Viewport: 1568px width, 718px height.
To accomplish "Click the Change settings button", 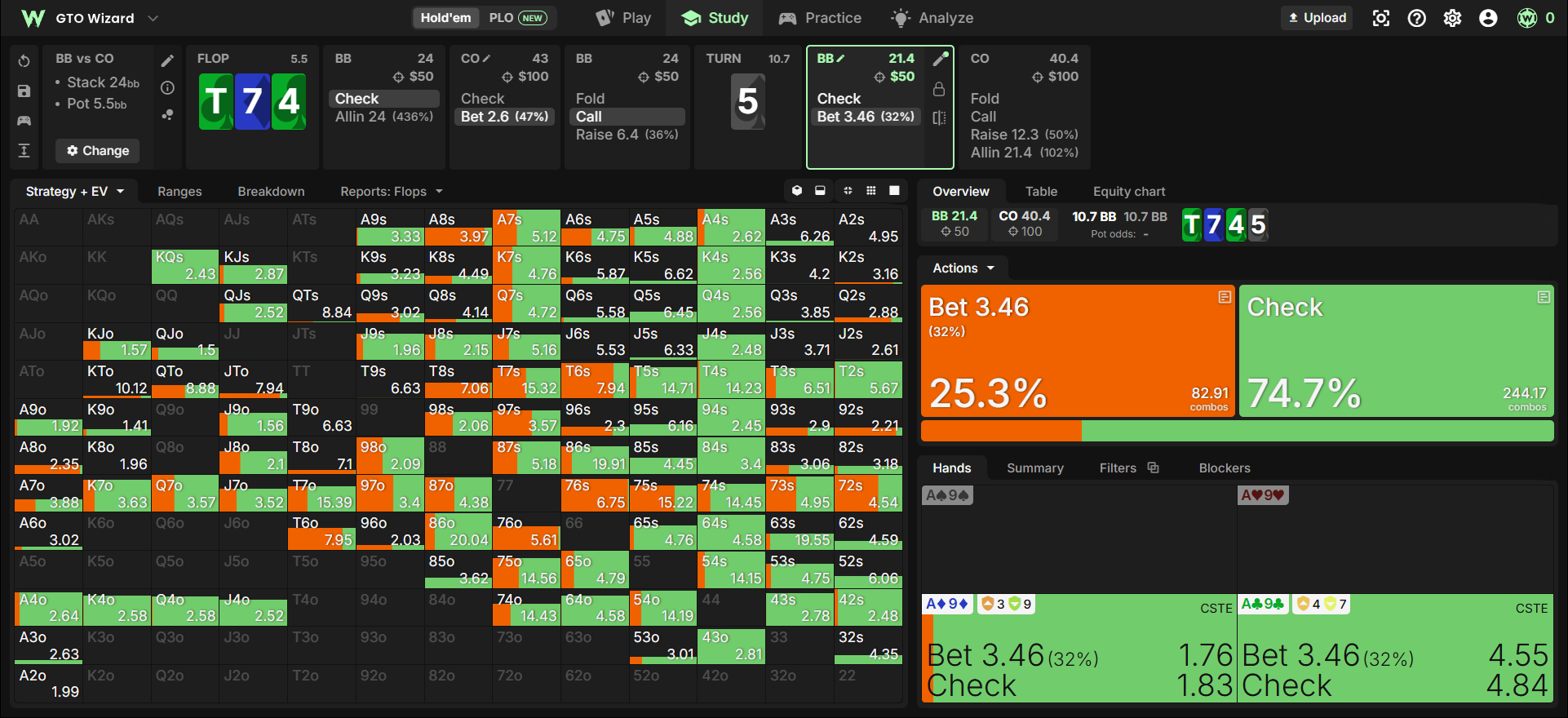I will pos(98,151).
